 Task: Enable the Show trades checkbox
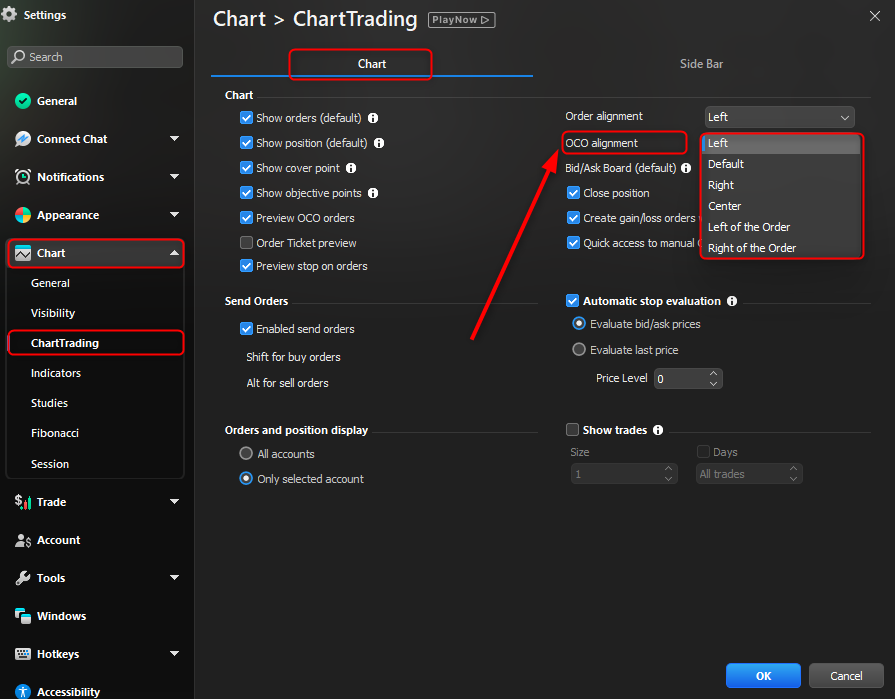(x=573, y=430)
